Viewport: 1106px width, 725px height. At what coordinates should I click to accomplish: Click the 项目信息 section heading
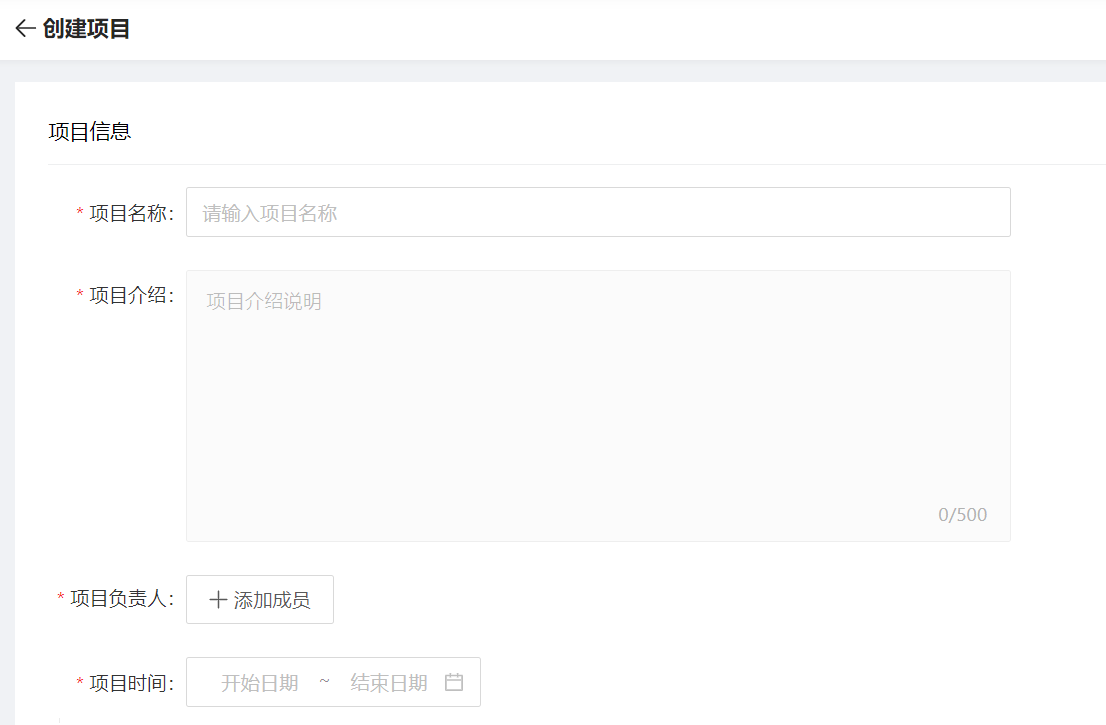(89, 132)
